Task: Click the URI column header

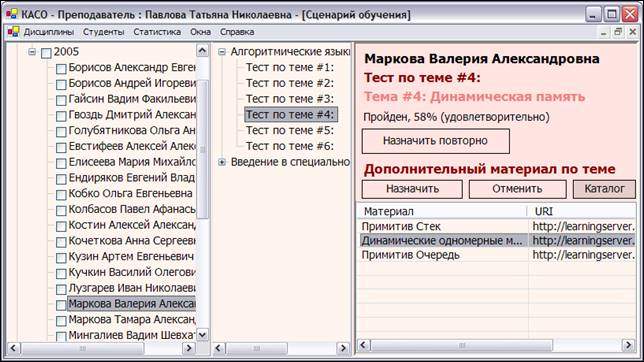Action: 582,211
